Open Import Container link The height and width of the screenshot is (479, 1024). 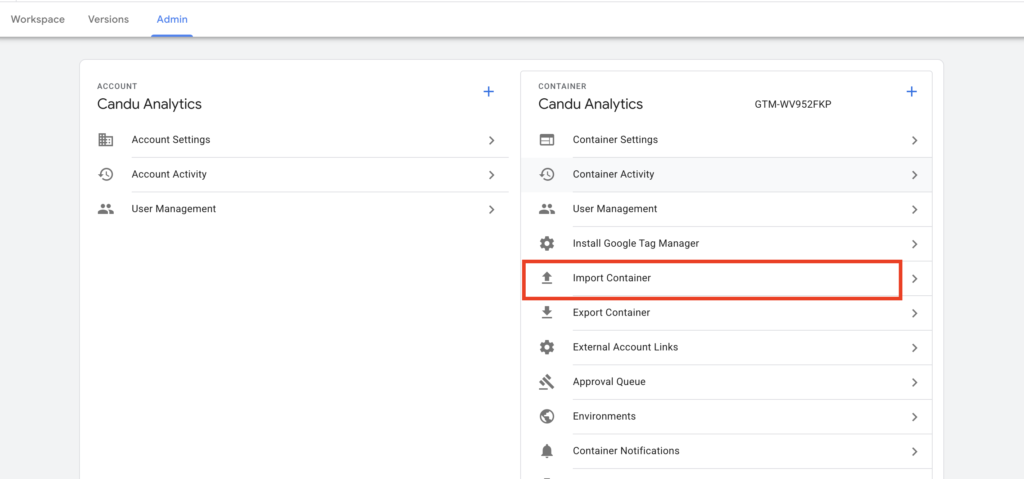click(x=611, y=278)
